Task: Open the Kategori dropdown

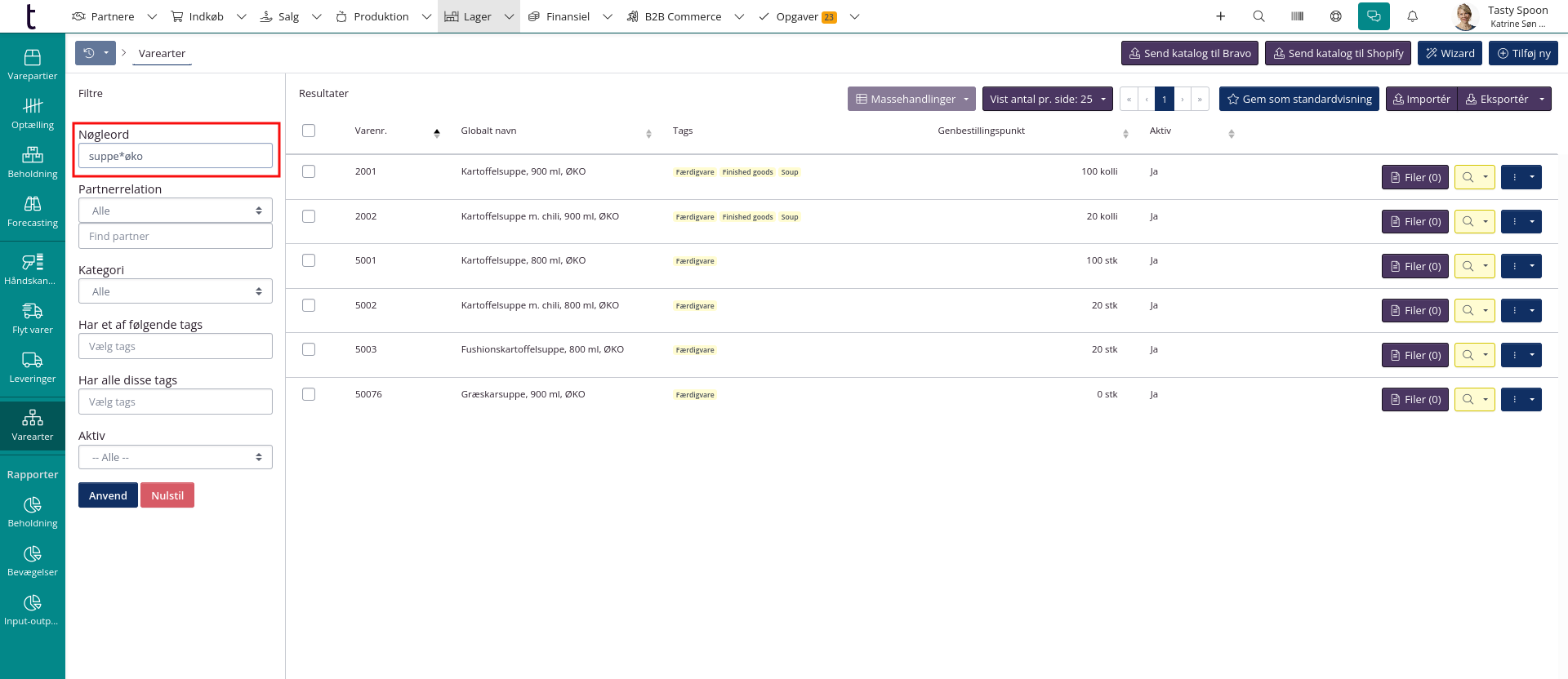Action: pos(176,291)
